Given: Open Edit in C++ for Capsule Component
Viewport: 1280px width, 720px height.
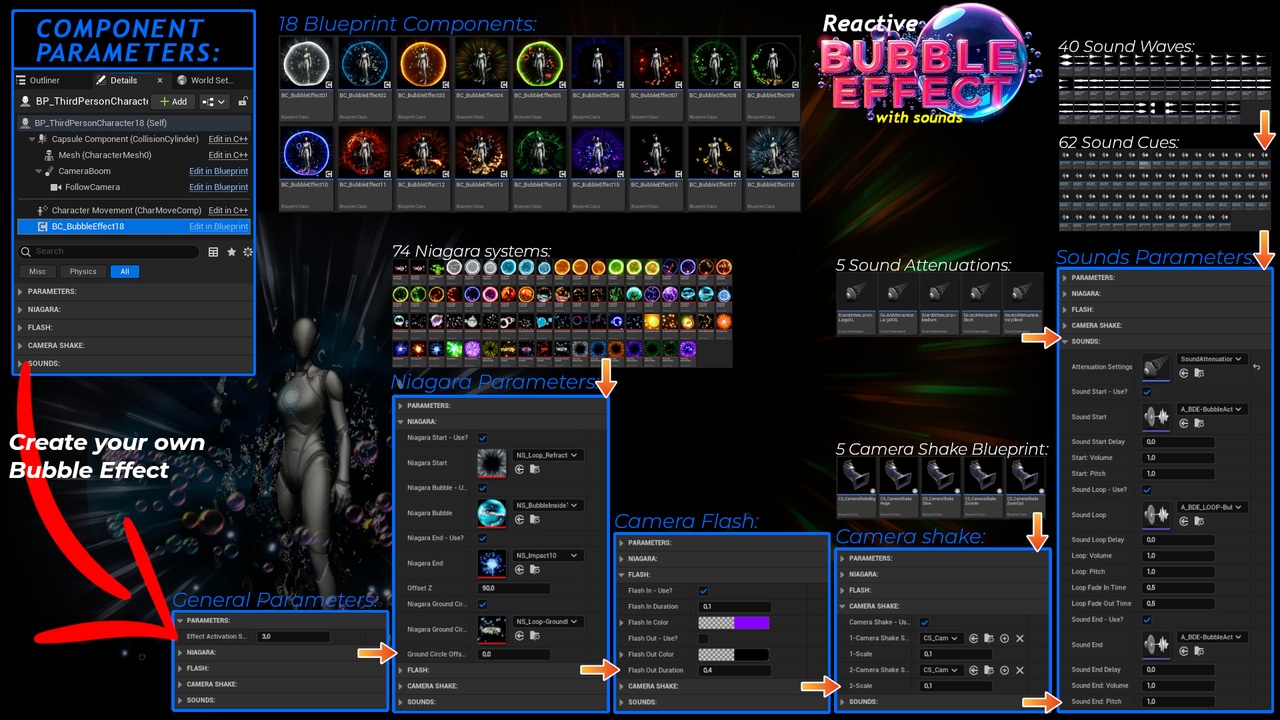Looking at the screenshot, I should point(228,139).
